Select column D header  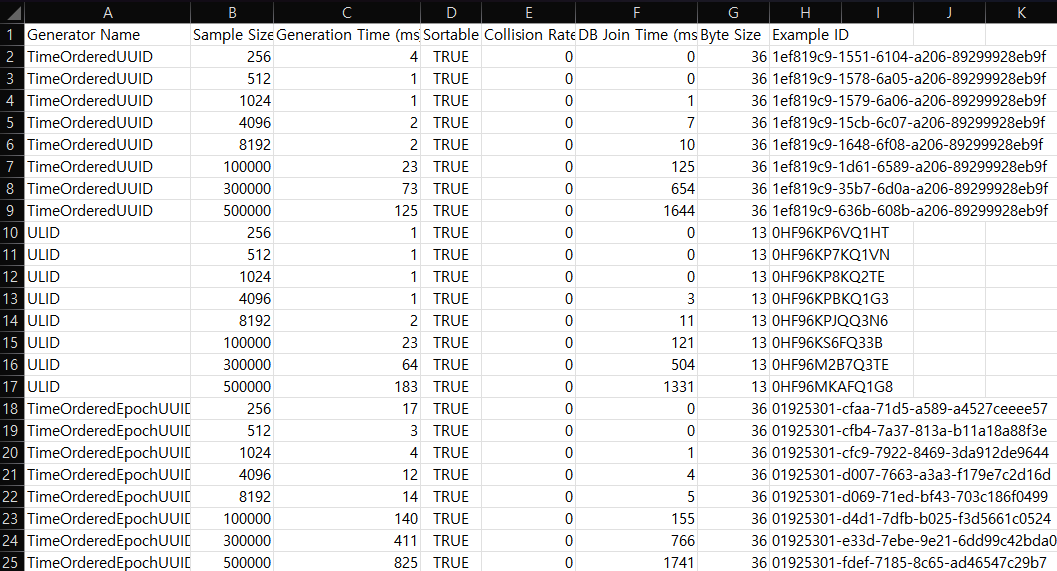pyautogui.click(x=451, y=12)
